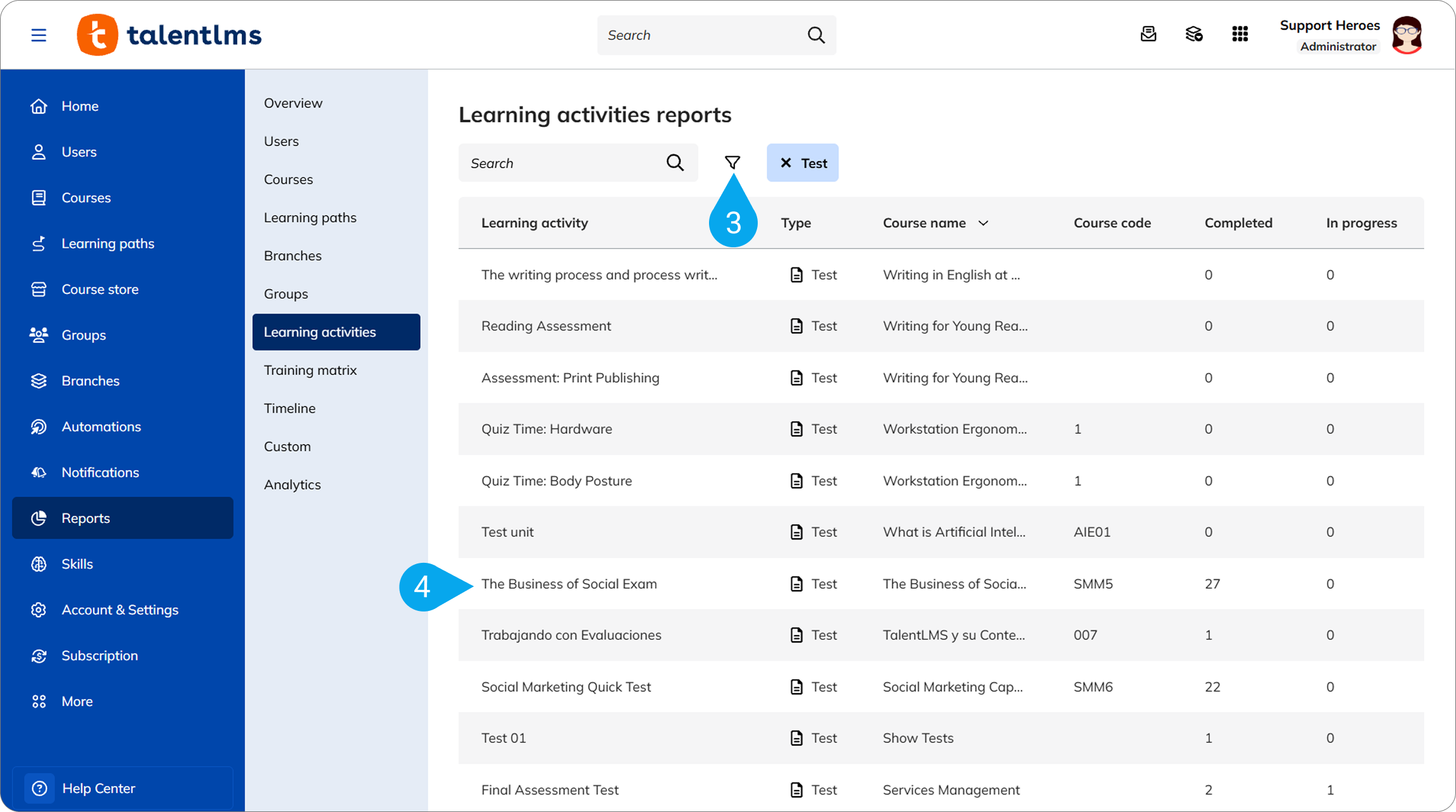Open the hamburger menu icon
This screenshot has height=812, width=1456.
pyautogui.click(x=39, y=35)
